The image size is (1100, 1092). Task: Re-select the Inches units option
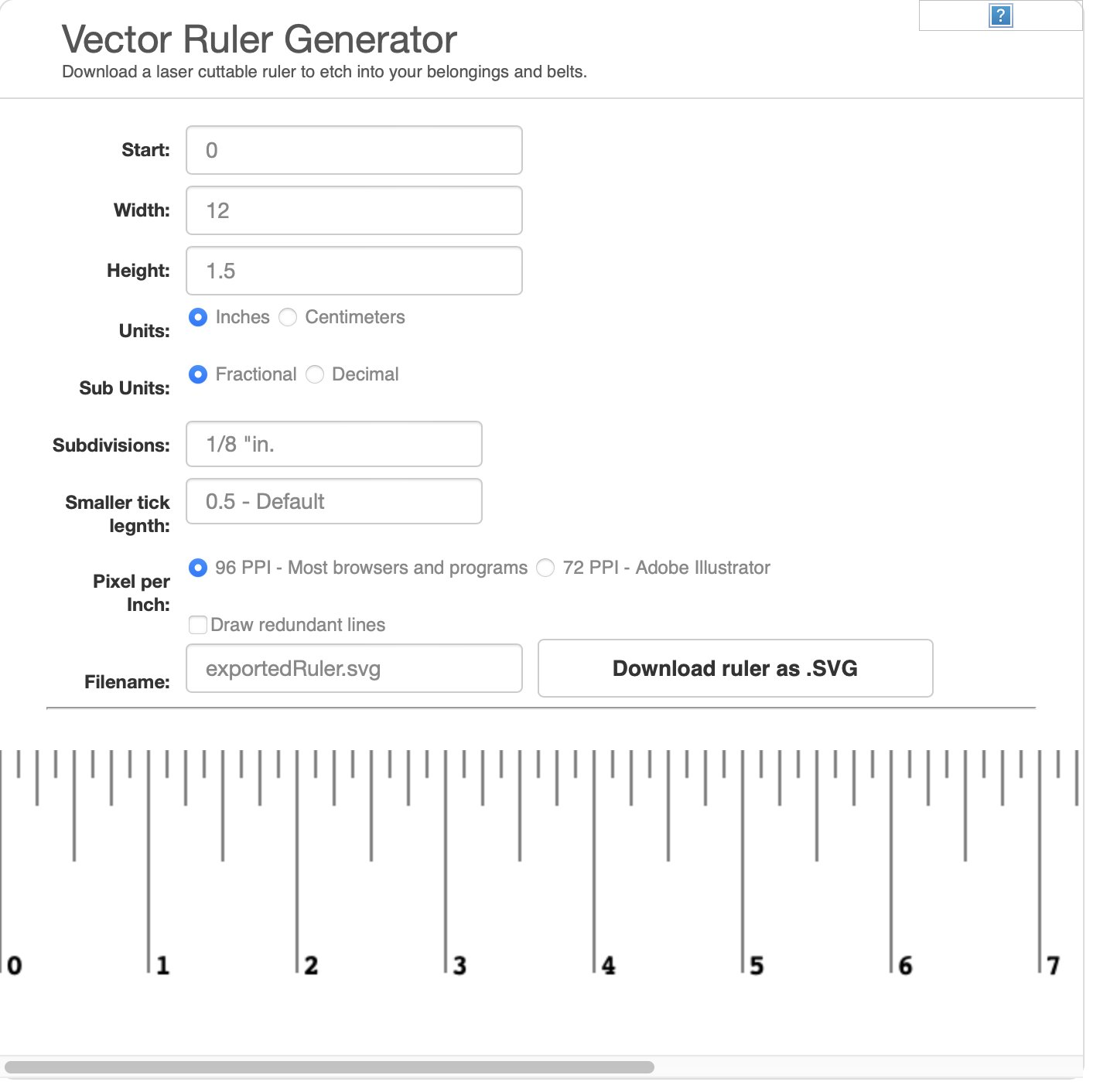[x=198, y=317]
